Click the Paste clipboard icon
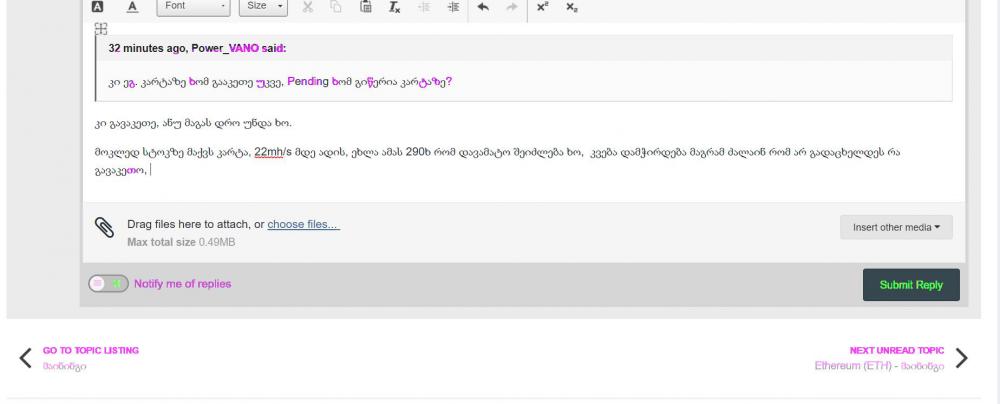1000x404 pixels. [x=366, y=7]
